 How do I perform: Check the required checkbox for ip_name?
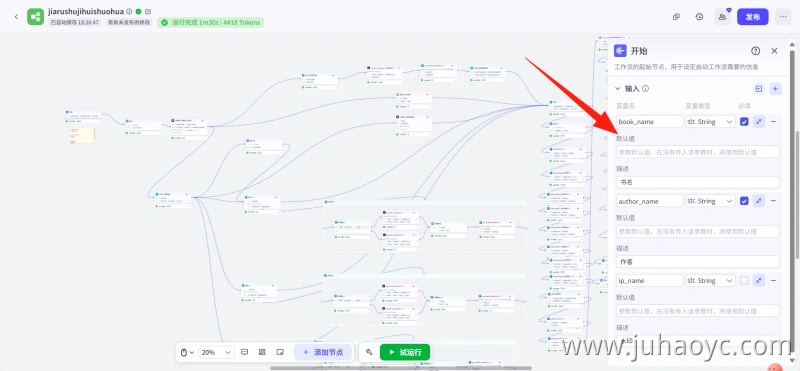click(x=744, y=281)
